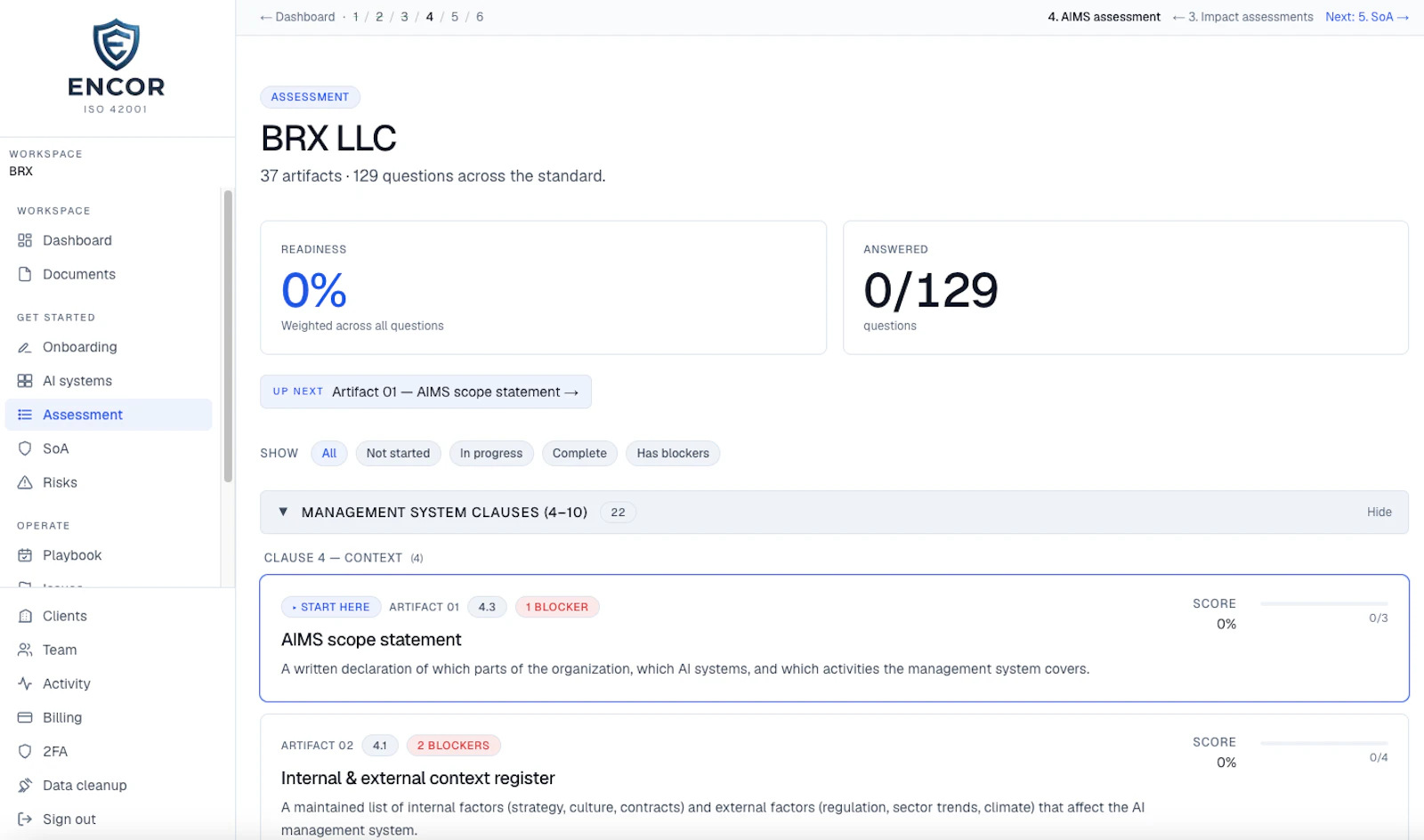Click the Documents file icon
This screenshot has width=1424, height=840.
point(25,274)
